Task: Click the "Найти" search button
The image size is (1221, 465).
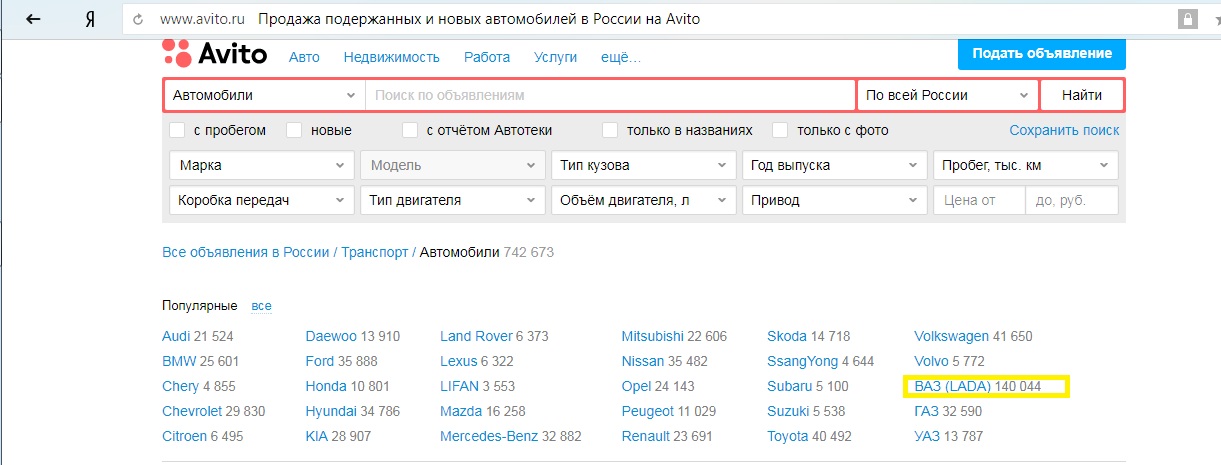Action: pyautogui.click(x=1082, y=95)
